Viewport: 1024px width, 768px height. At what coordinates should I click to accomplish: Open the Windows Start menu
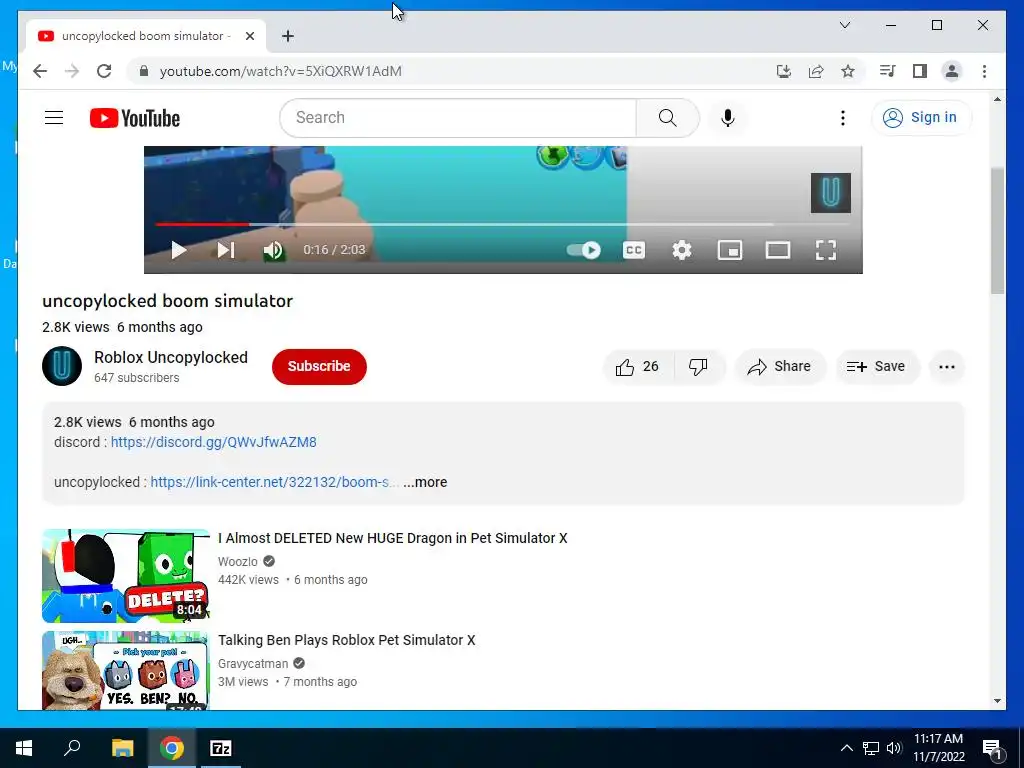[x=24, y=748]
